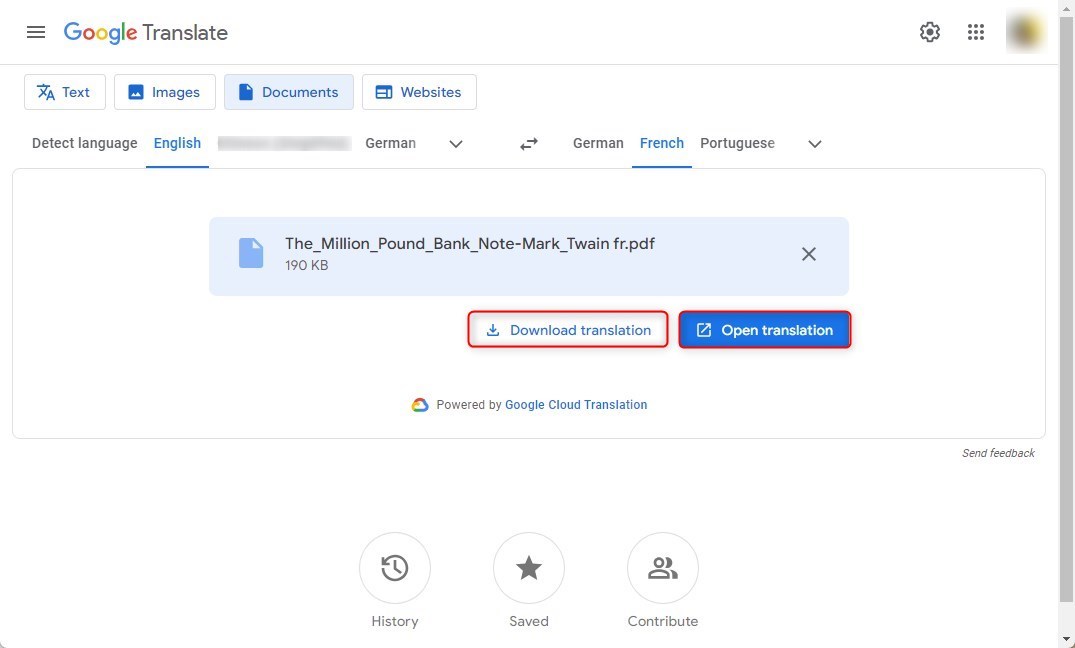
Task: Open the main hamburger menu
Action: 36,32
